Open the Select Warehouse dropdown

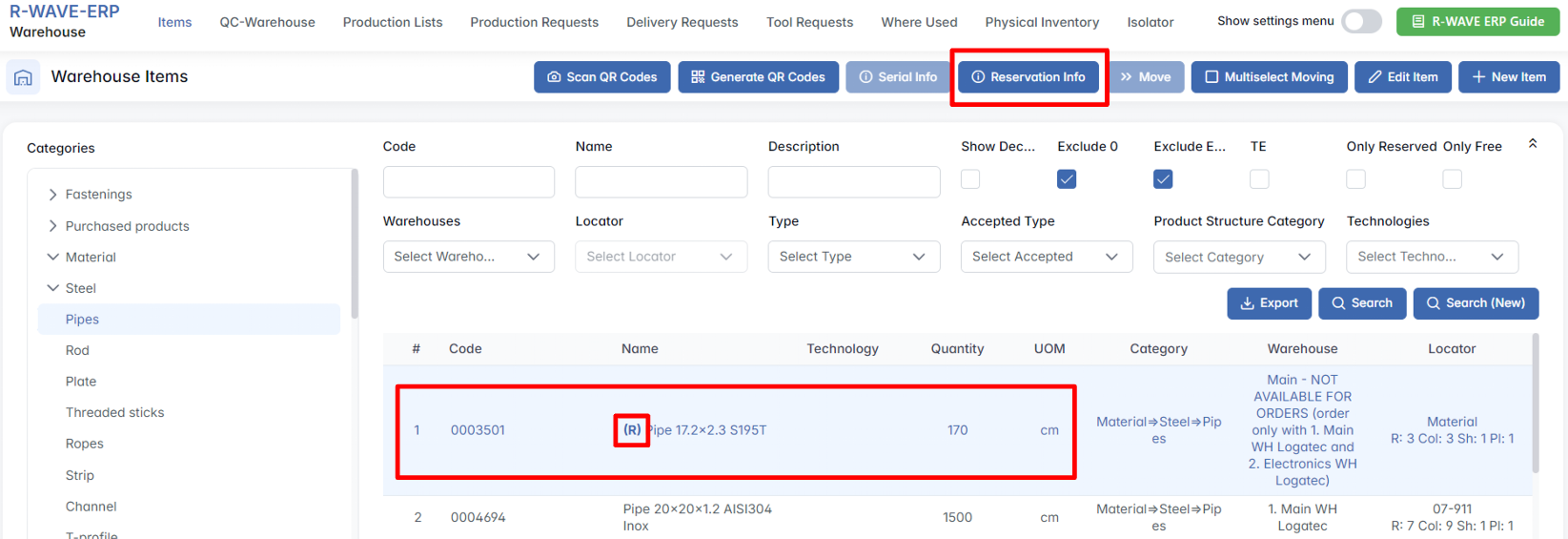(x=468, y=257)
